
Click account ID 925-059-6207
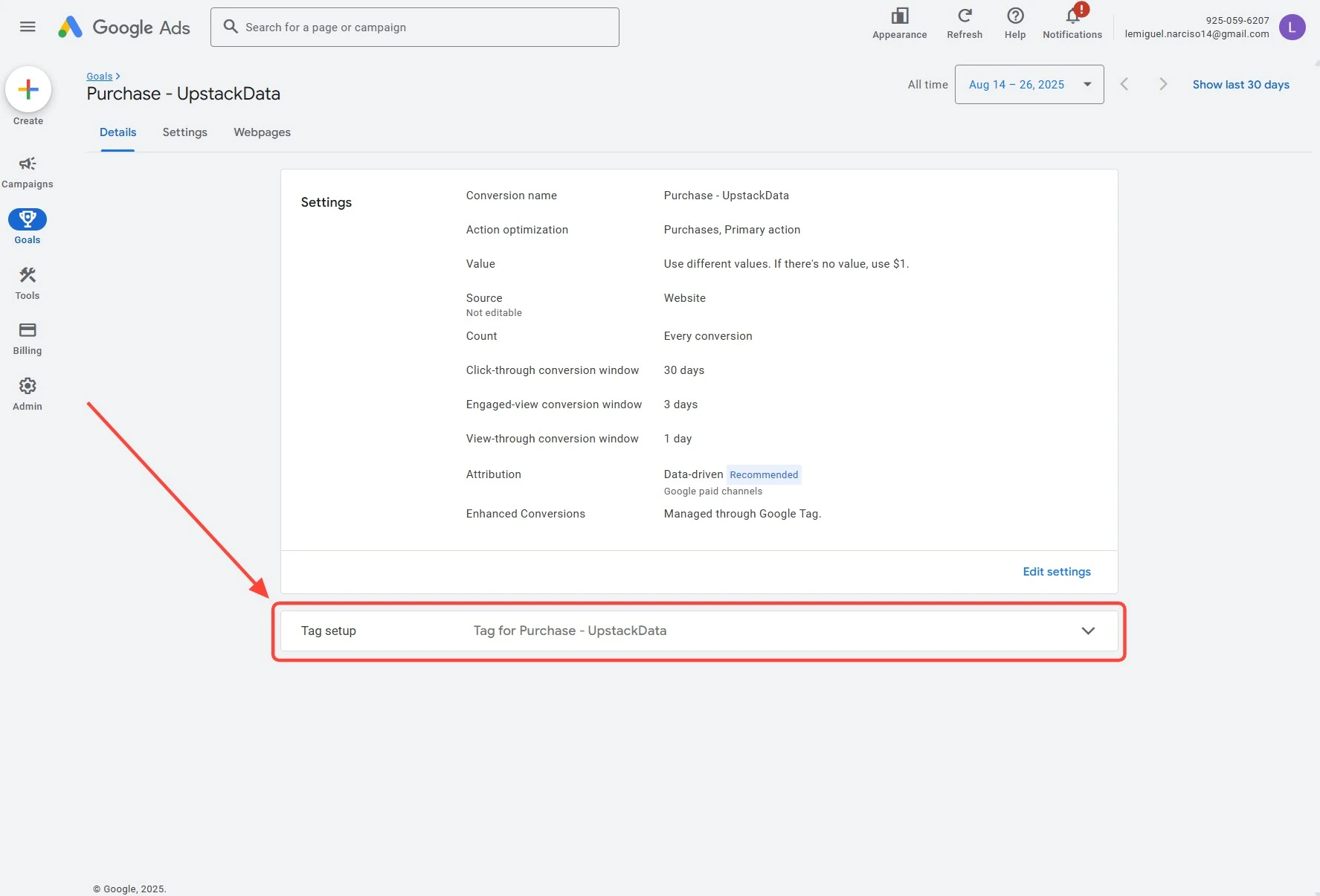pyautogui.click(x=1237, y=20)
